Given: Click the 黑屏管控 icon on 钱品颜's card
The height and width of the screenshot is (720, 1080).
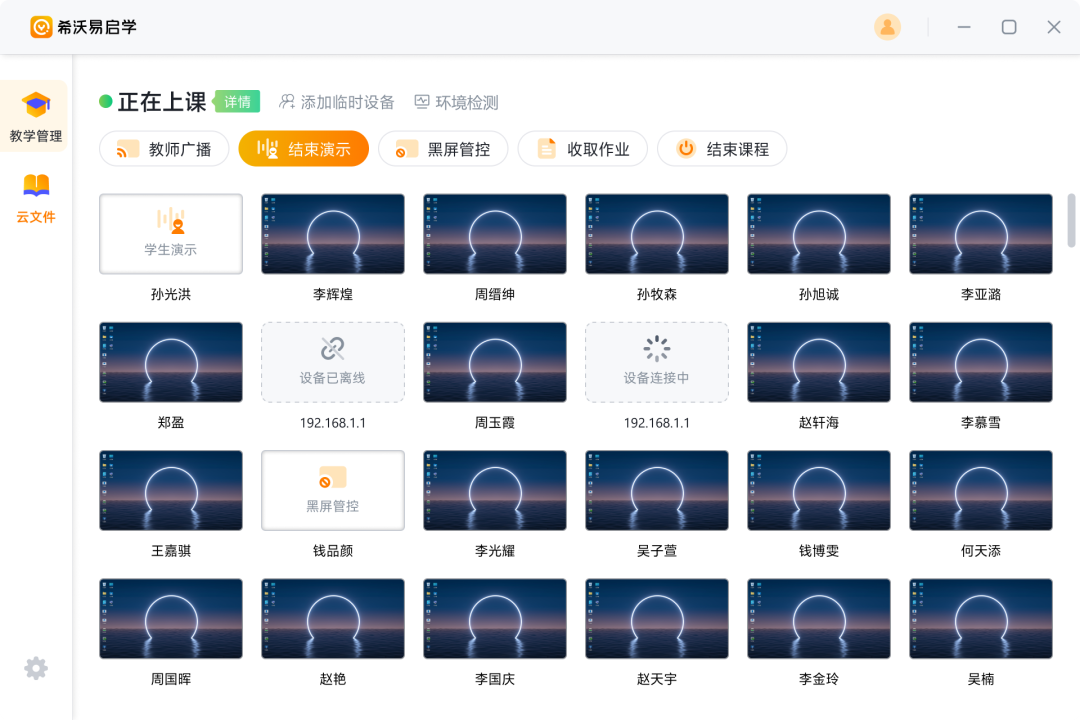Looking at the screenshot, I should (333, 477).
